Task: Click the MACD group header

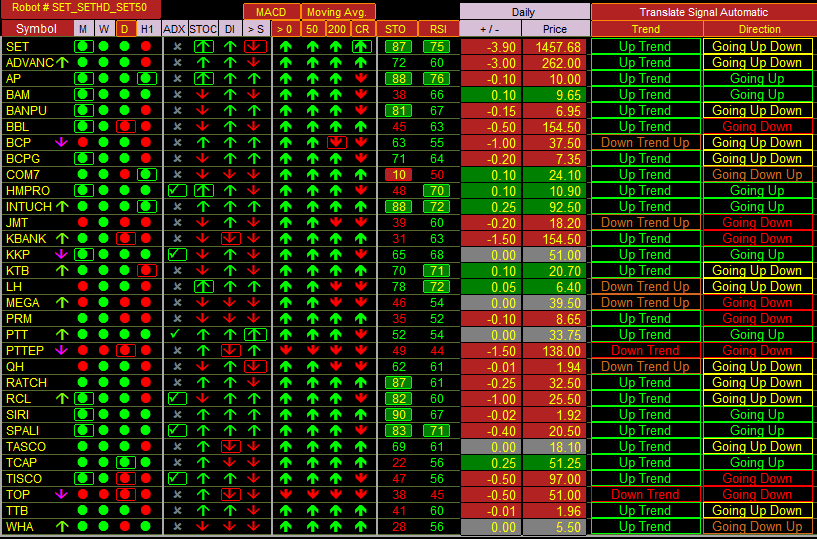Action: [x=271, y=12]
